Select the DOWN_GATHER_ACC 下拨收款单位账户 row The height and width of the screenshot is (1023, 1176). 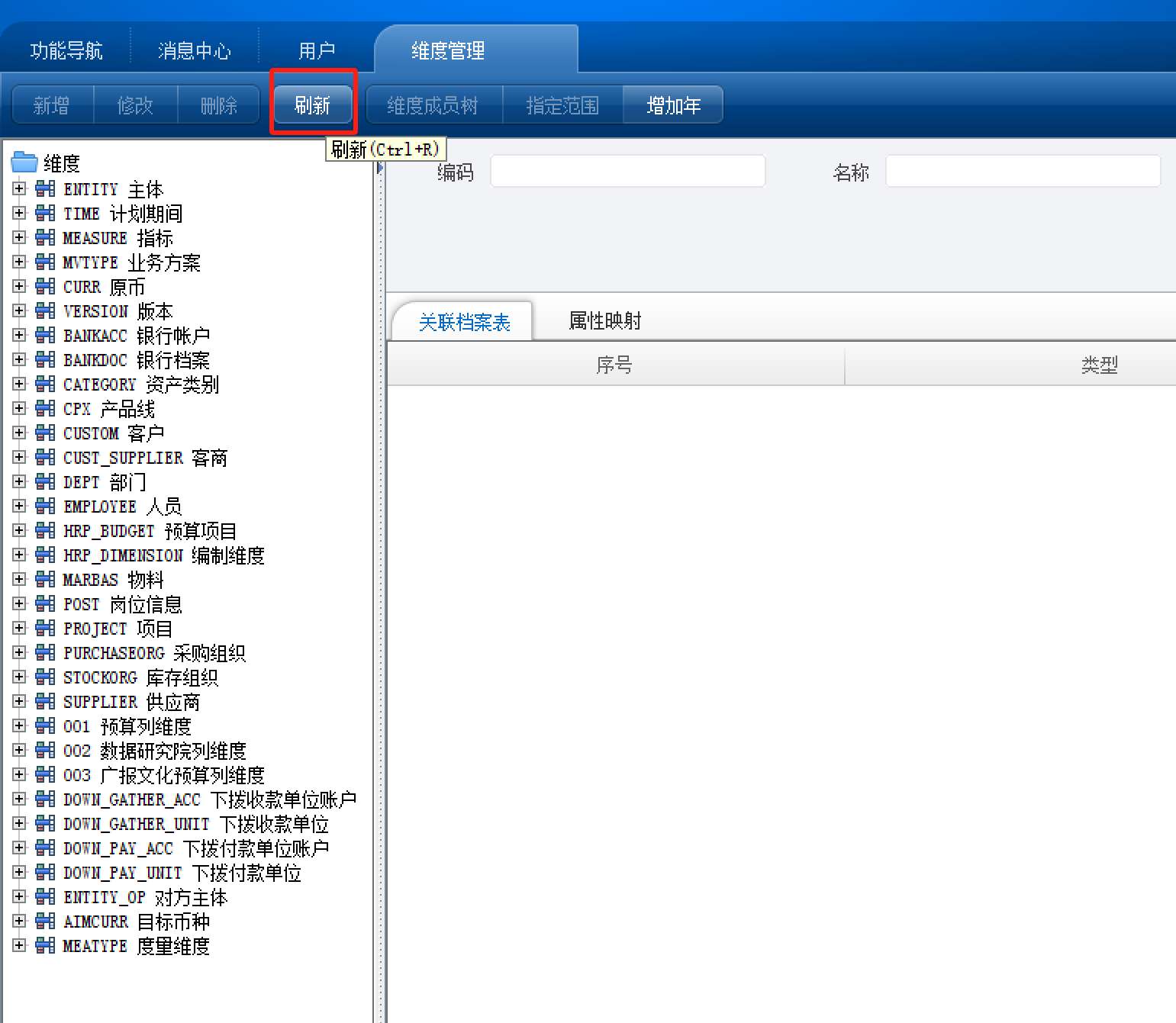[209, 799]
